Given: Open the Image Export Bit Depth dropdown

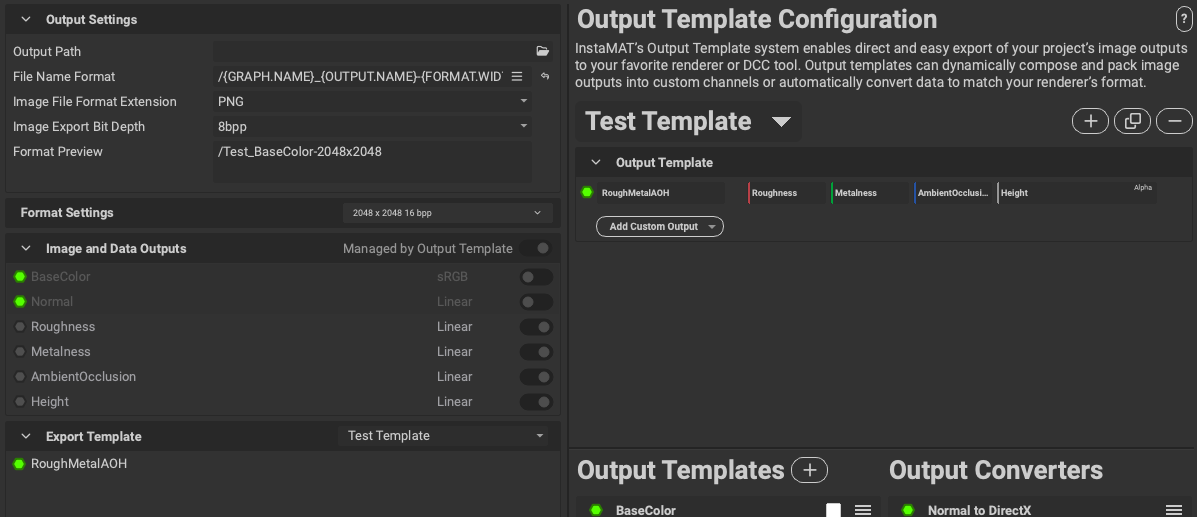Looking at the screenshot, I should coord(373,127).
